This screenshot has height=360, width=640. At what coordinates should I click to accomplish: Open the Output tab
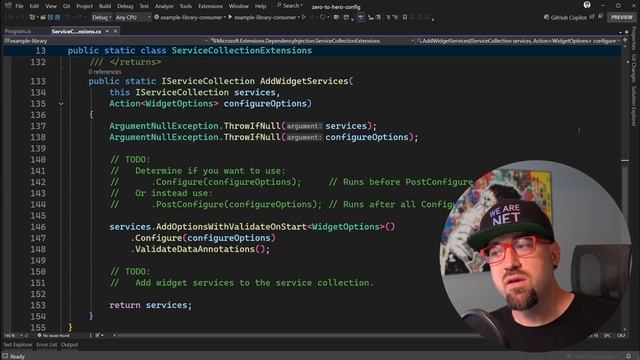(69, 345)
